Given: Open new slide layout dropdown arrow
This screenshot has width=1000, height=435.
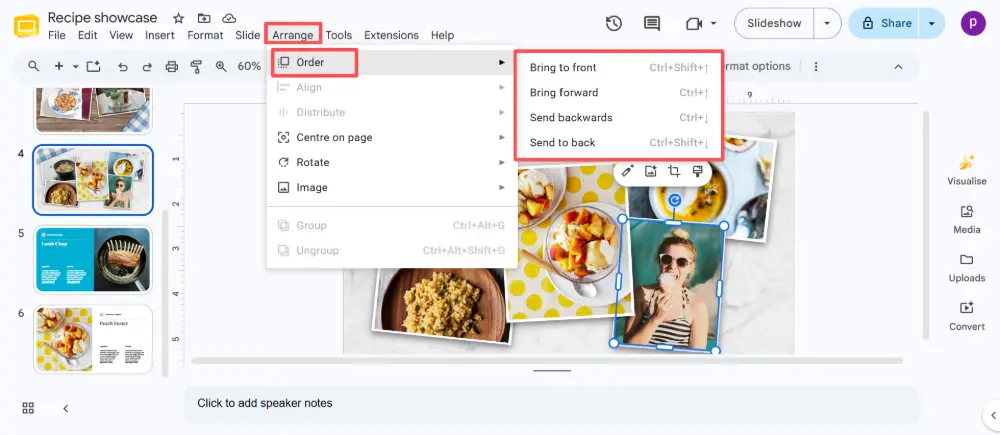Looking at the screenshot, I should (x=75, y=66).
